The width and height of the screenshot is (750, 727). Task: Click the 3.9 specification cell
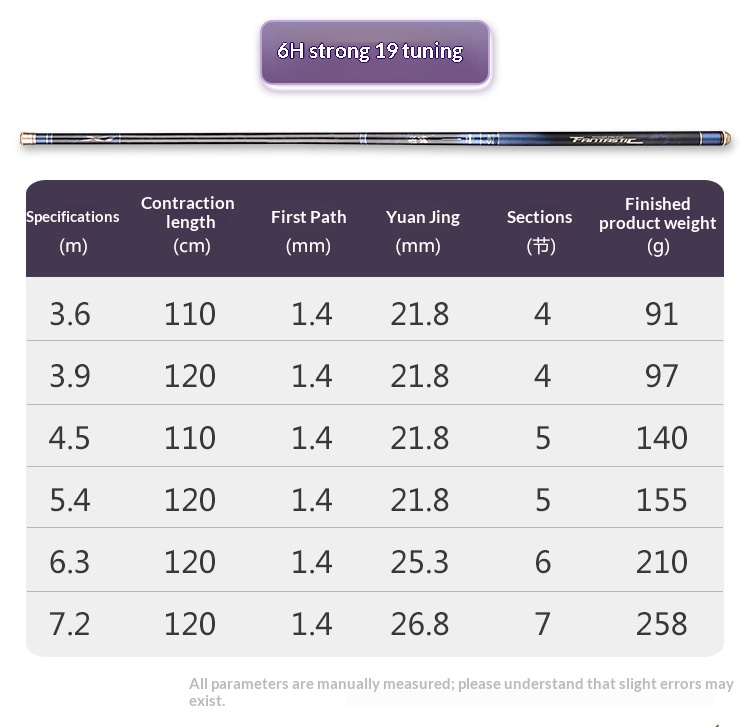(x=70, y=376)
